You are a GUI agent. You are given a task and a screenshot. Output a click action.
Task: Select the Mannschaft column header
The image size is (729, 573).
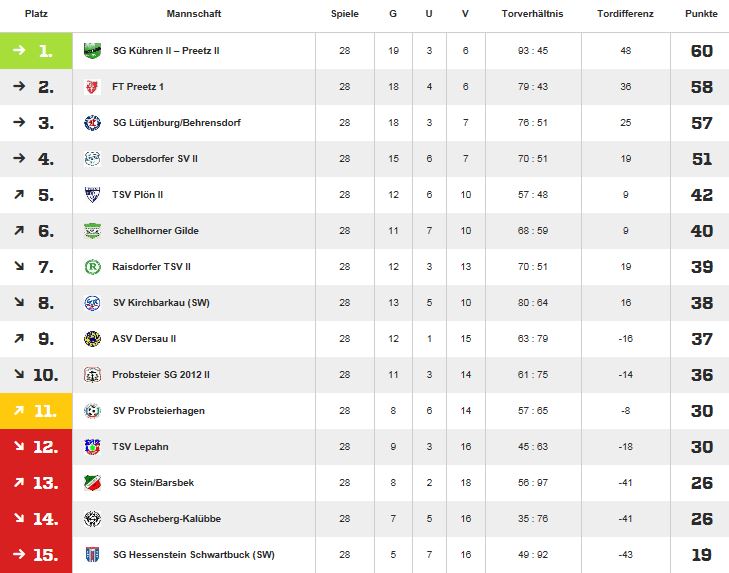193,13
